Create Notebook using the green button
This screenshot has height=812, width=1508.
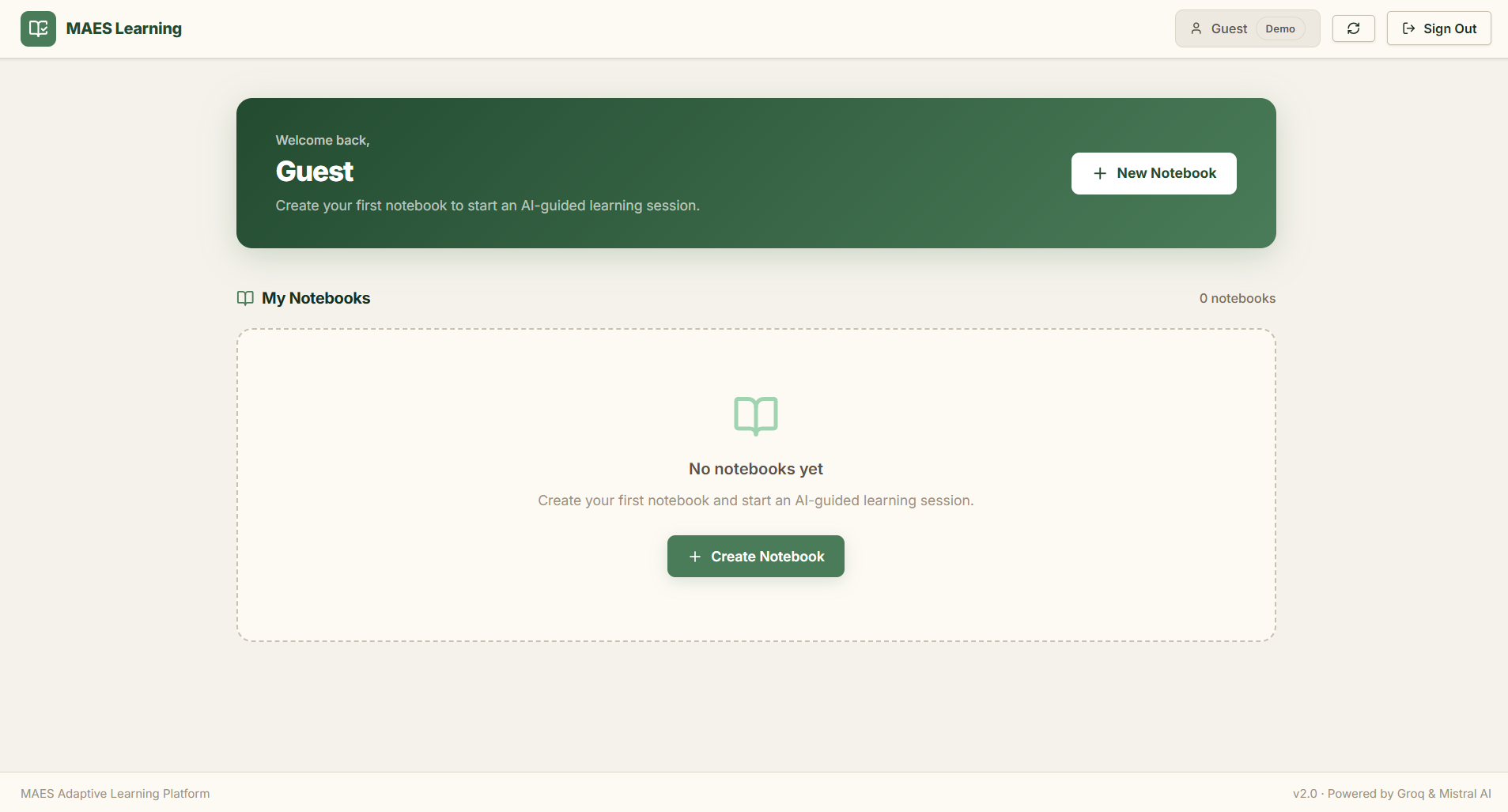tap(756, 557)
